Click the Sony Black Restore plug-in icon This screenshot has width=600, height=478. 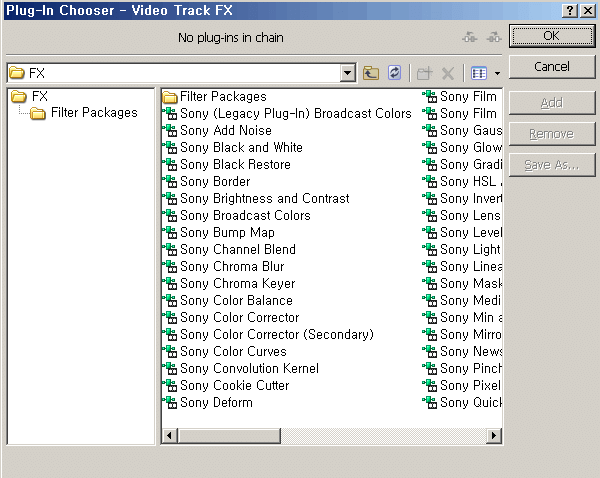(170, 165)
